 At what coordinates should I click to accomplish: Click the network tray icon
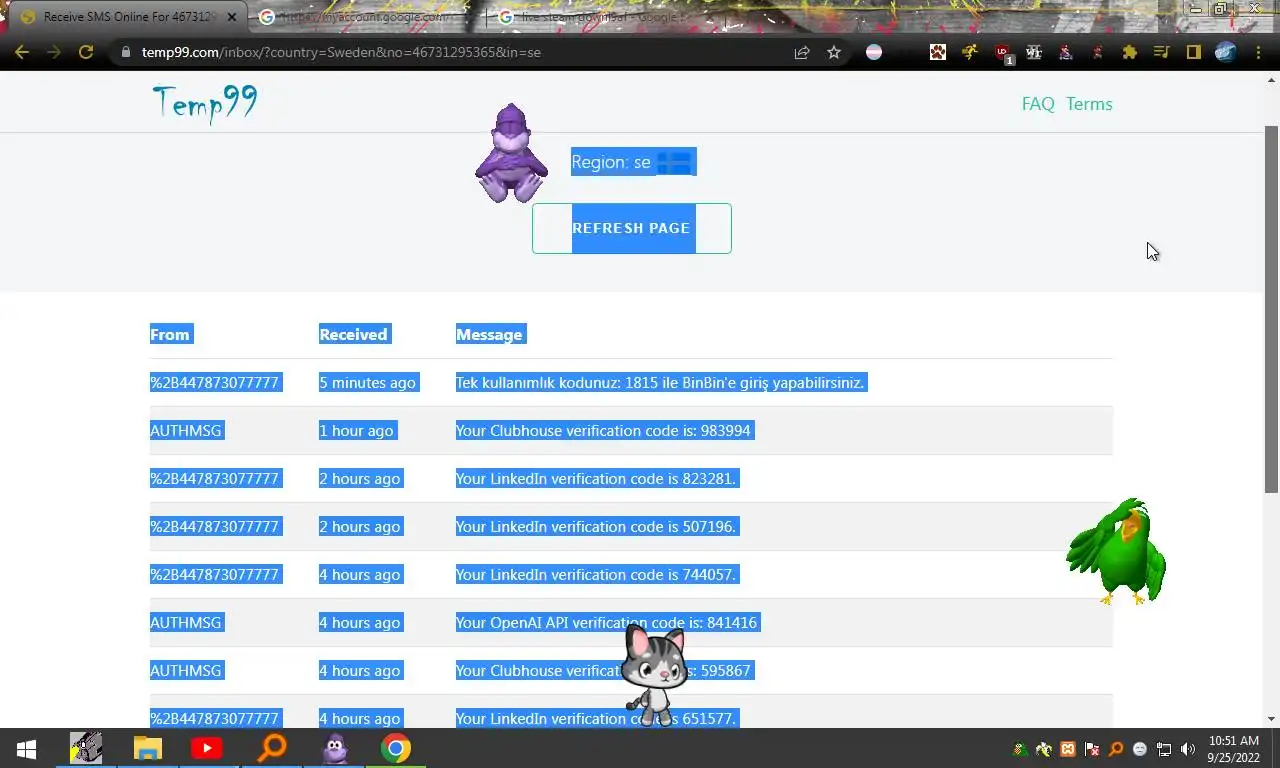pyautogui.click(x=1164, y=749)
